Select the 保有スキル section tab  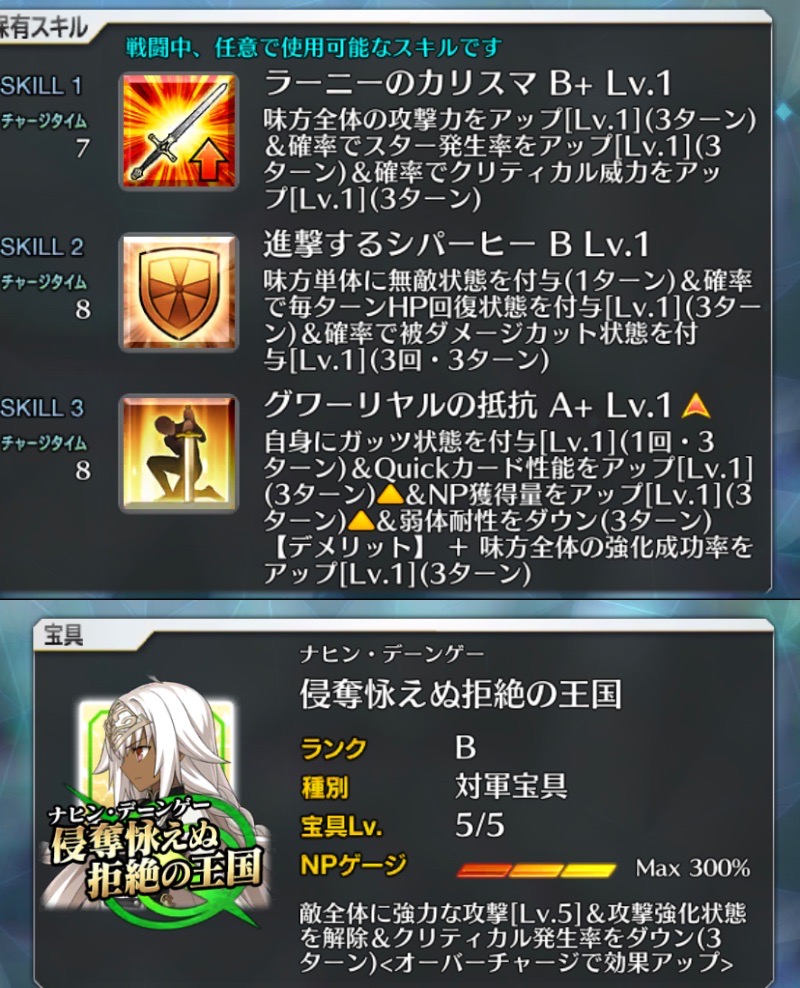[43, 27]
